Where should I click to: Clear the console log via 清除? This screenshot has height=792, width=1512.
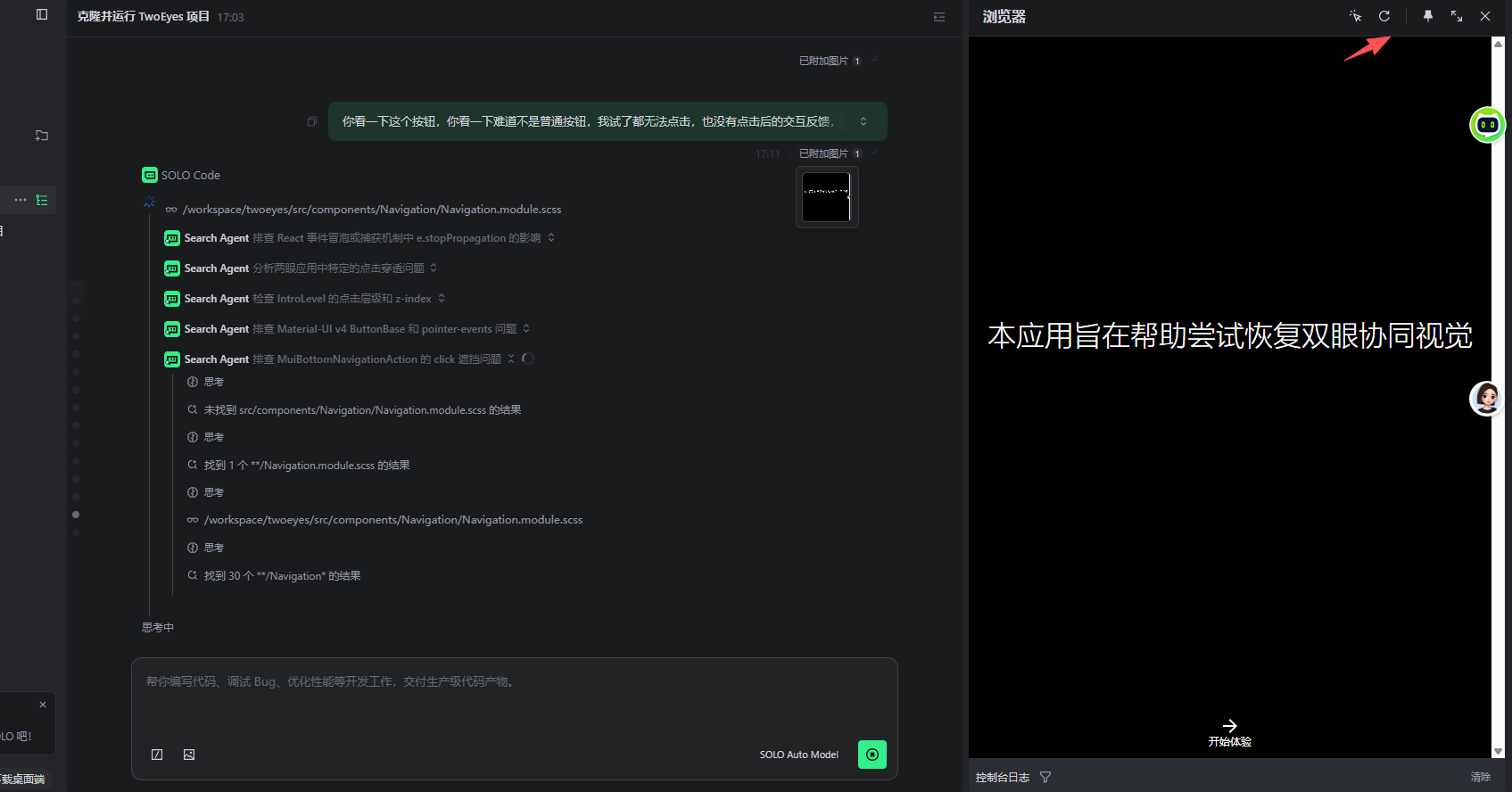point(1480,777)
